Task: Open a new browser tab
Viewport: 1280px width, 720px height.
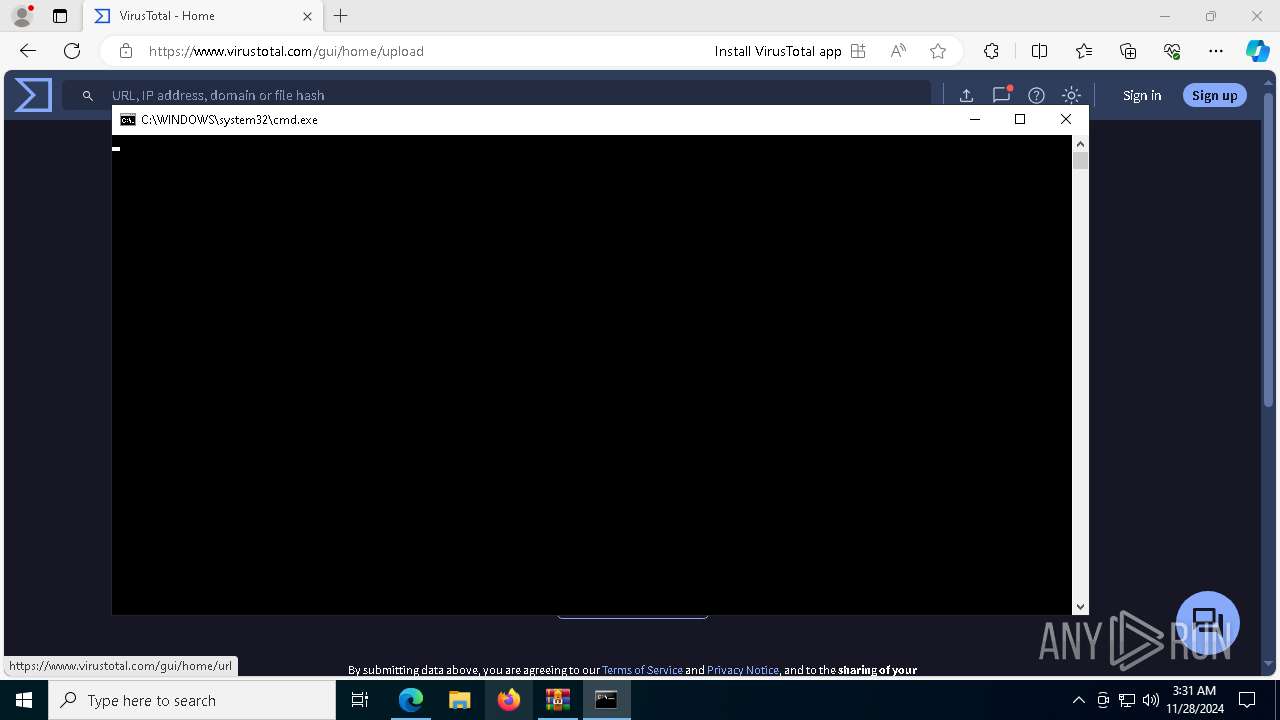Action: [x=340, y=16]
